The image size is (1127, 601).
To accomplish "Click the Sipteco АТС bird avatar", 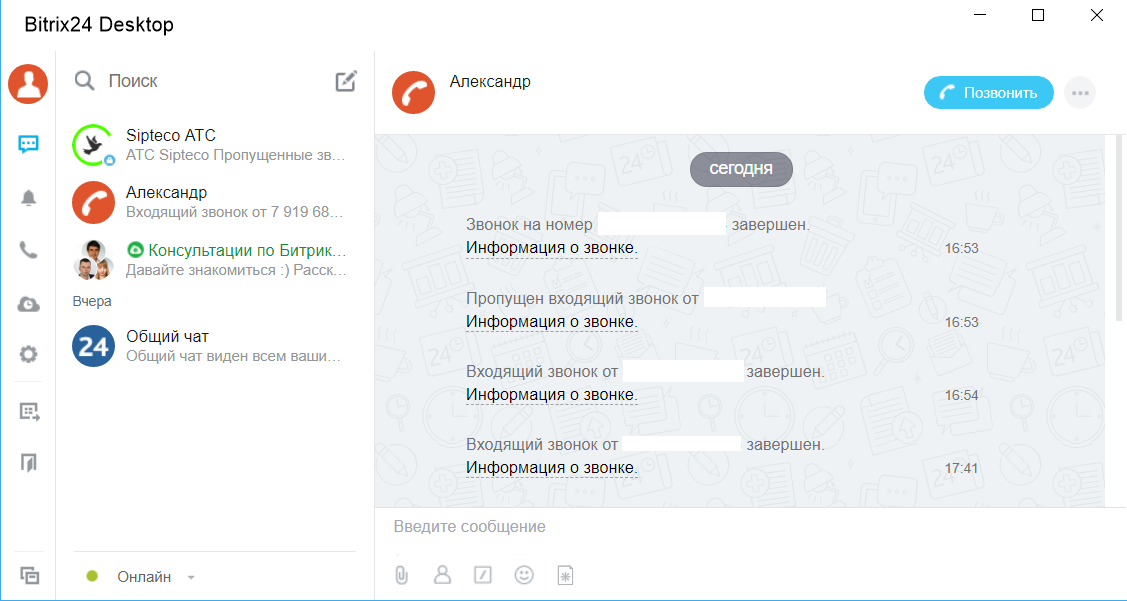I will 93,145.
